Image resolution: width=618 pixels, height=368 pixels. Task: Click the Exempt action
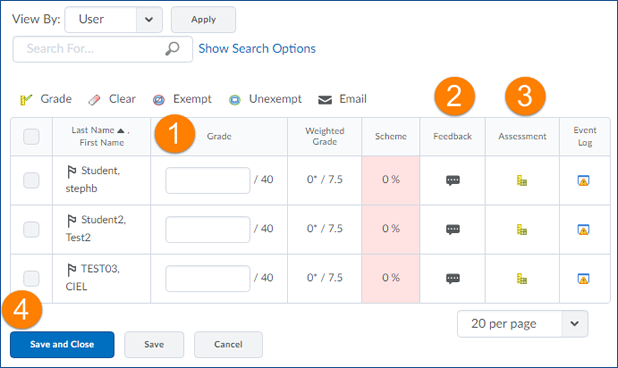pos(182,99)
